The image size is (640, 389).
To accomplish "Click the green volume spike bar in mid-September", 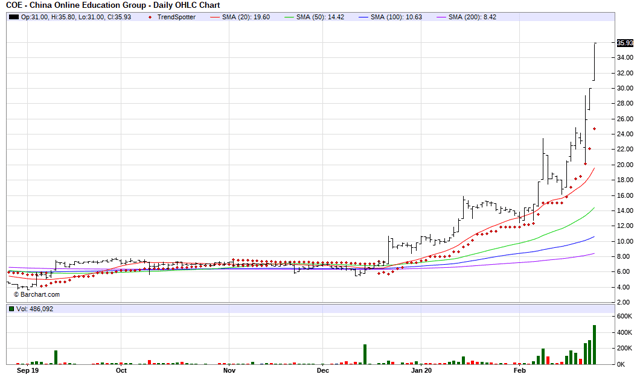I will point(56,357).
